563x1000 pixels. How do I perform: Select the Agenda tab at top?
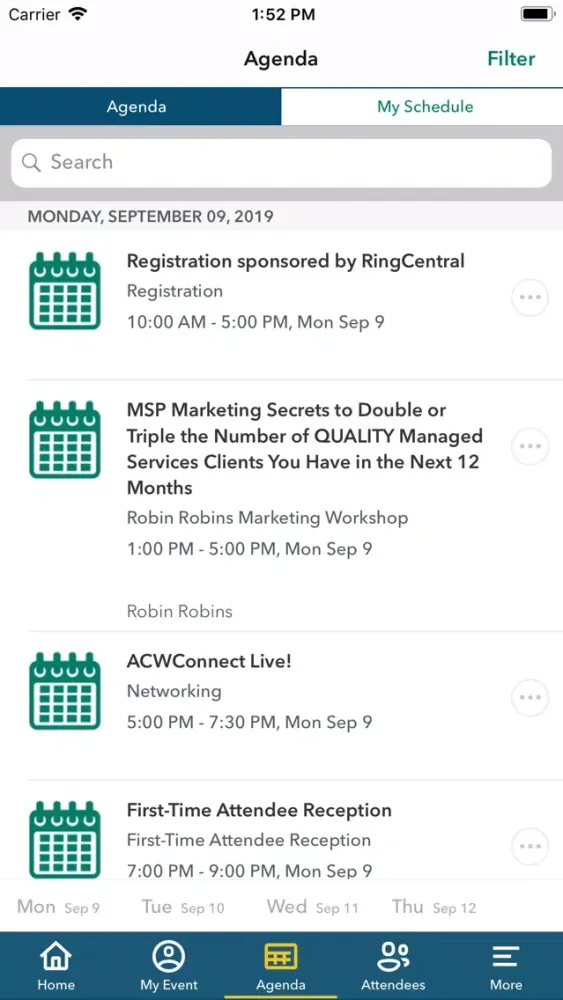click(x=140, y=107)
